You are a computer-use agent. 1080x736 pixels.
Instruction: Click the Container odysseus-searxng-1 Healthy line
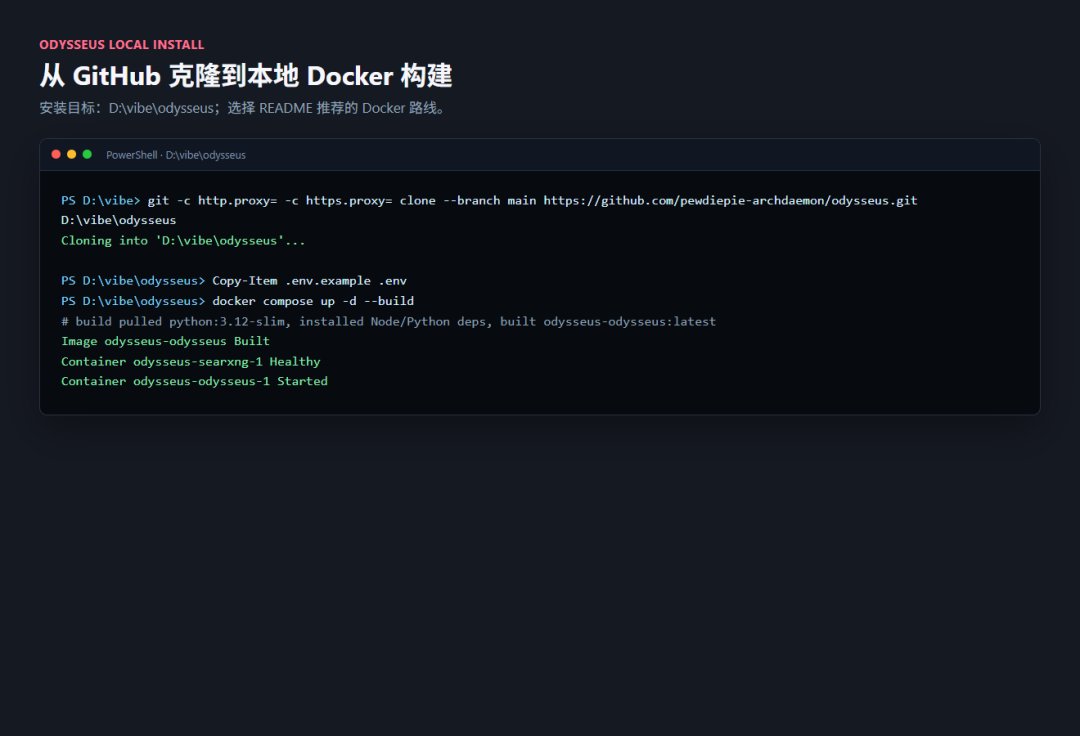[191, 361]
